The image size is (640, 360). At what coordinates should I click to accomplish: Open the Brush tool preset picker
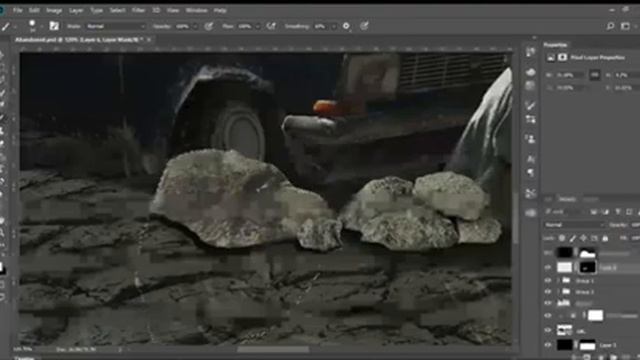[x=8, y=27]
